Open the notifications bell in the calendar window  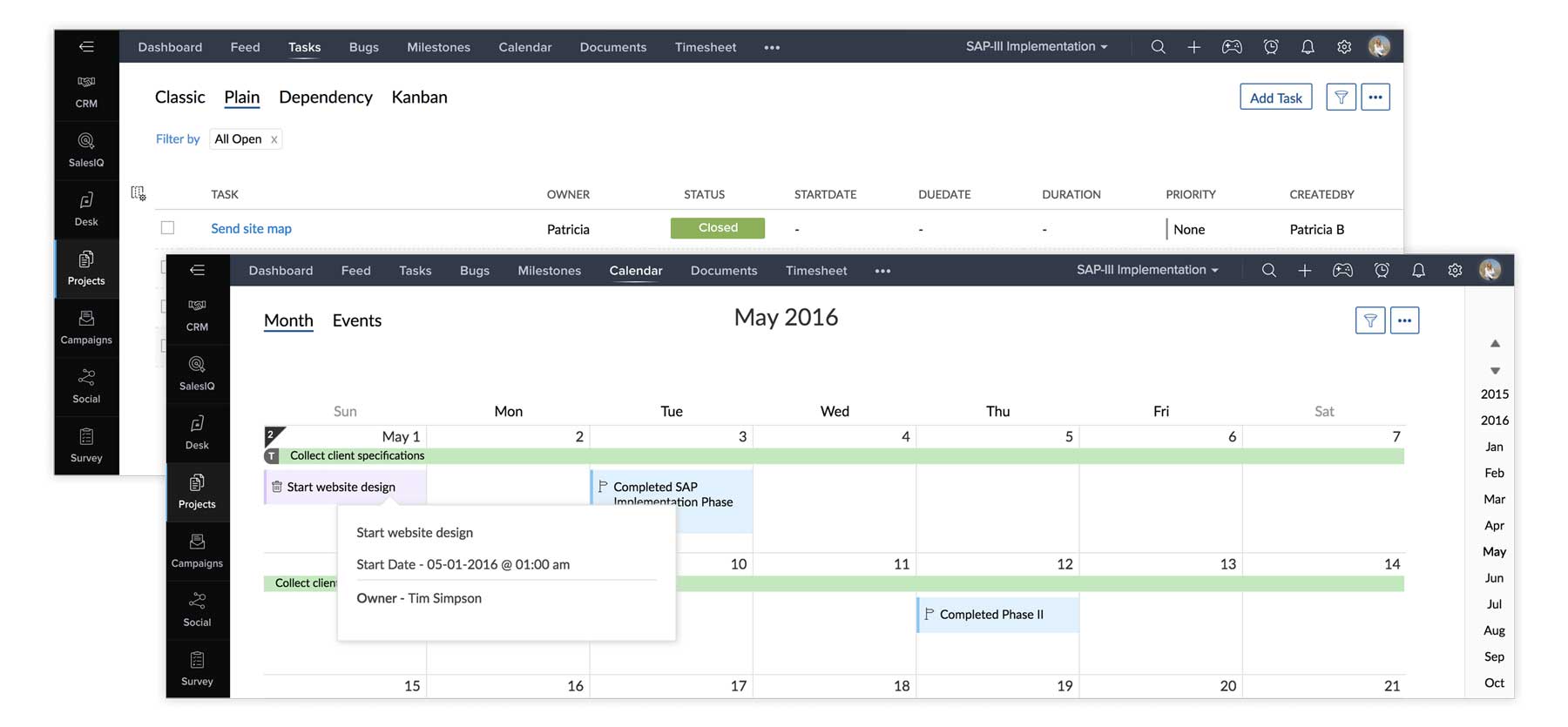[1418, 271]
